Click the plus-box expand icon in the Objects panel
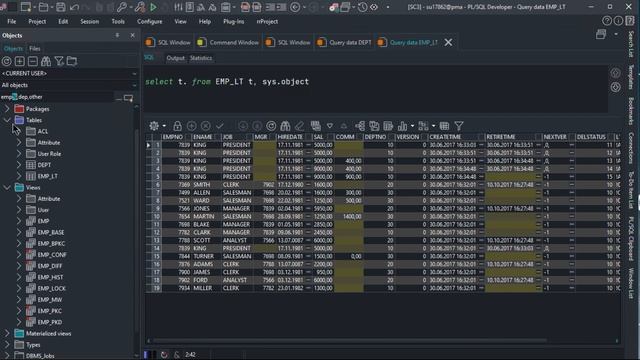This screenshot has height=360, width=640. point(20,61)
